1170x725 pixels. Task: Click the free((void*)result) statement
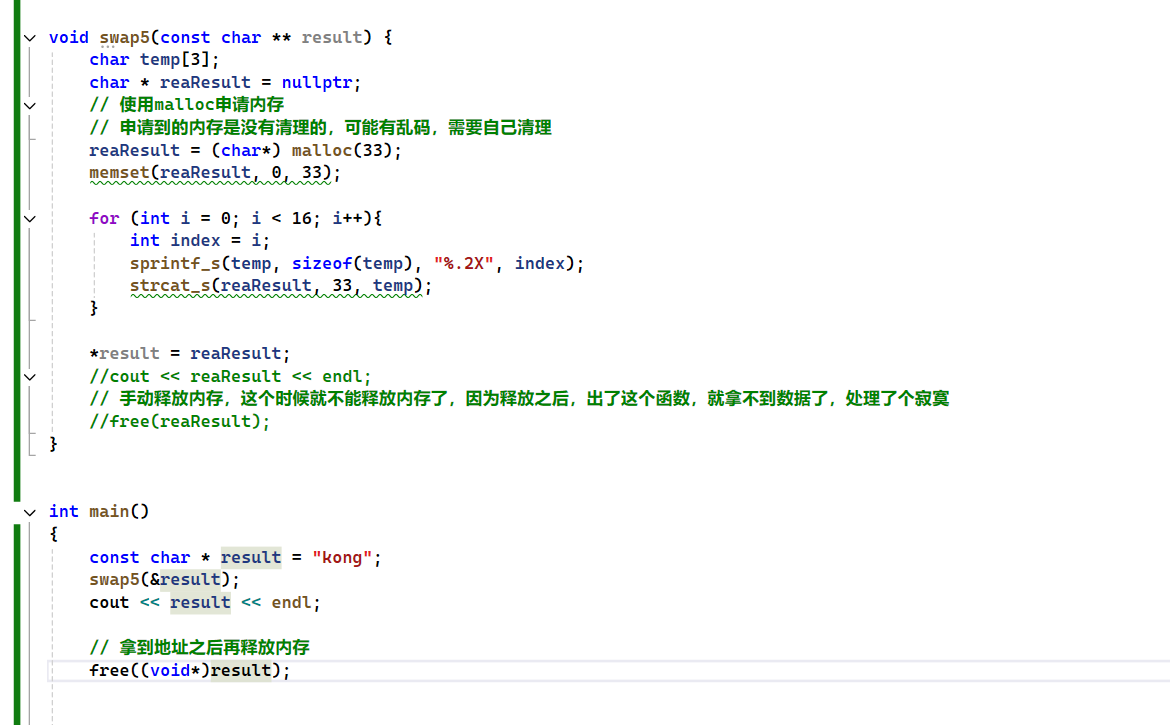(x=189, y=670)
